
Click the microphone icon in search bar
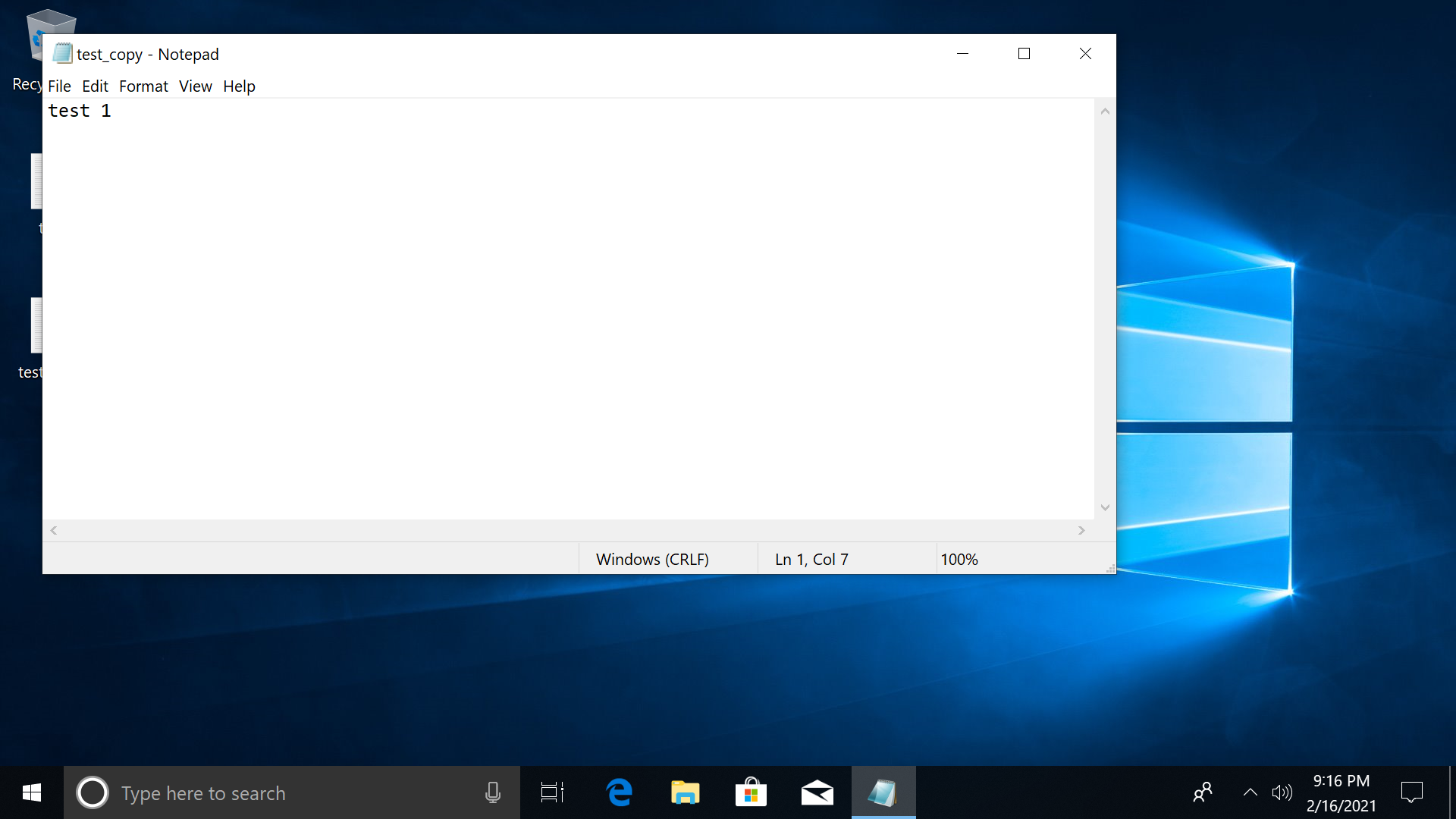point(493,792)
